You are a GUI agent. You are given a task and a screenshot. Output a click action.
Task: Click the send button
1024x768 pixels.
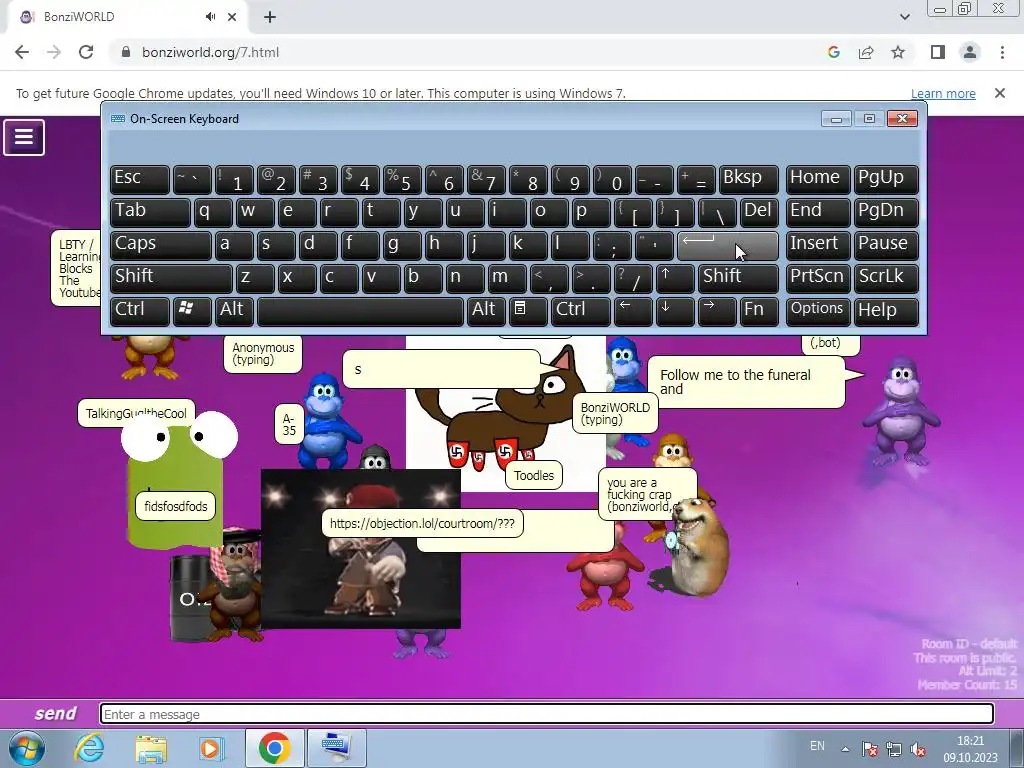point(55,714)
